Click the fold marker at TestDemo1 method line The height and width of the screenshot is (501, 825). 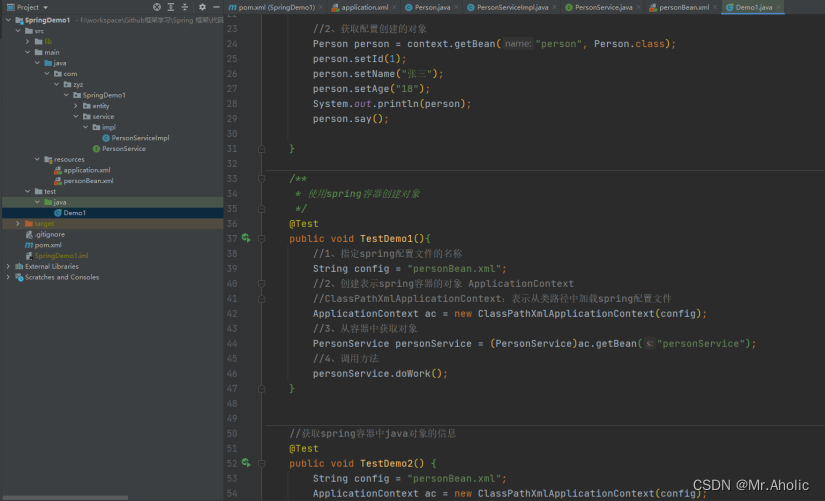click(261, 238)
